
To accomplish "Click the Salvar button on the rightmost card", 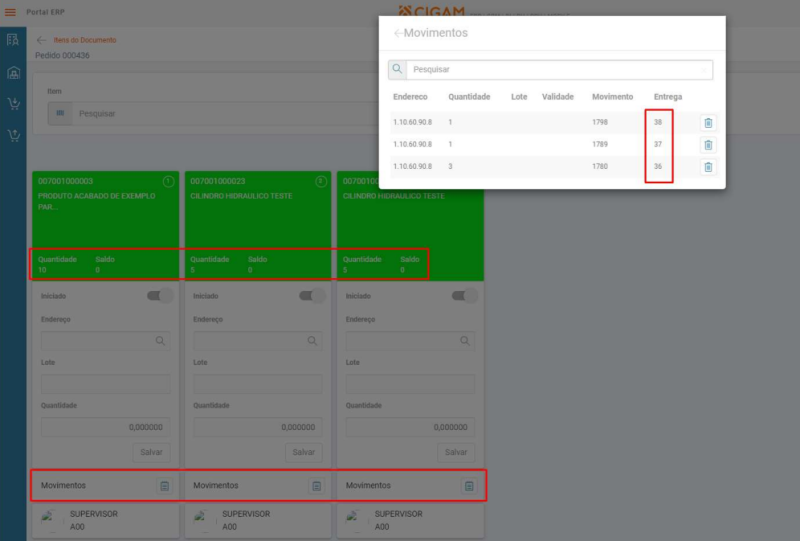I will 456,452.
